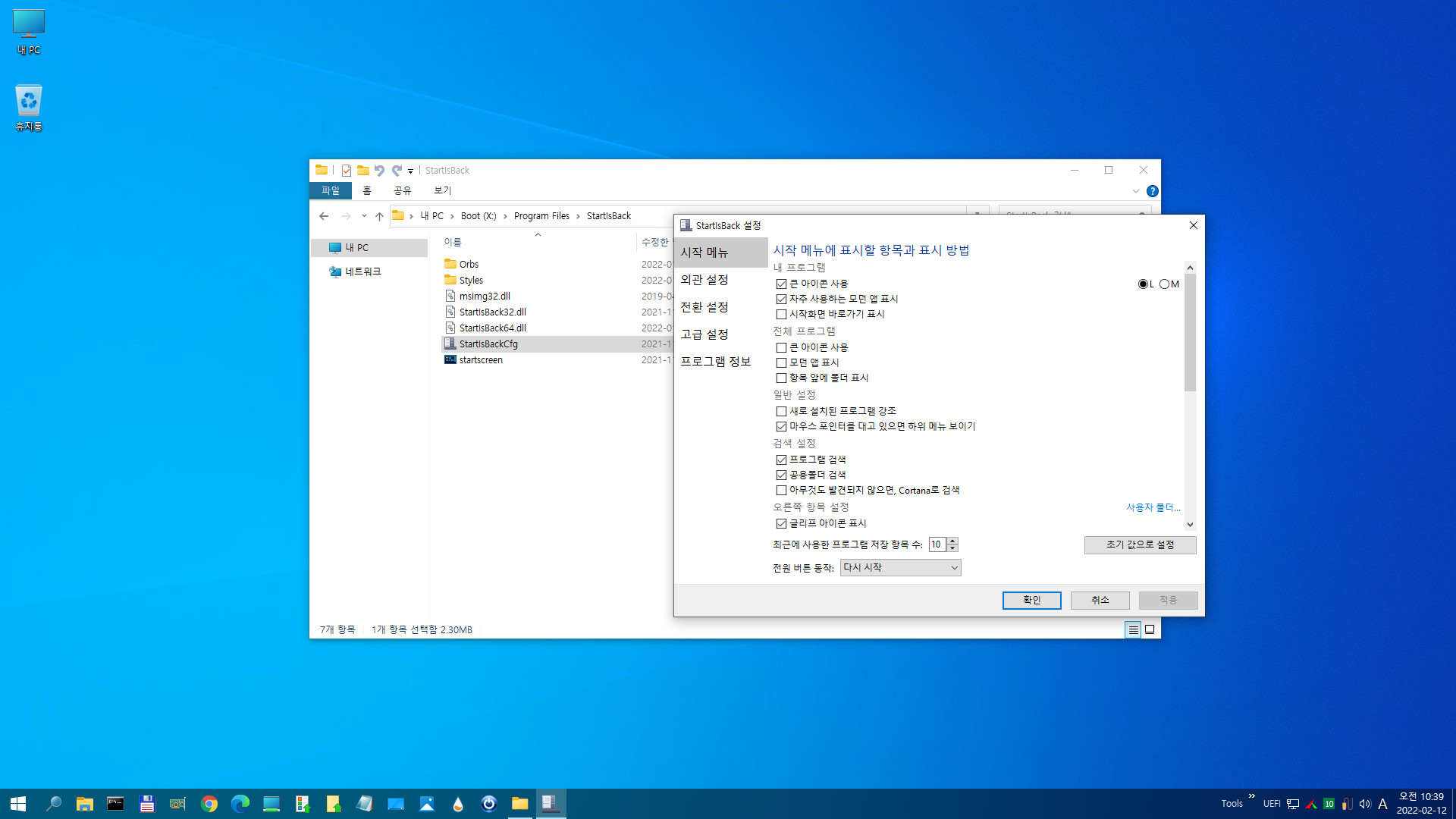Screen dimensions: 1456x819
Task: Click the green 10 tray icon
Action: click(1329, 804)
